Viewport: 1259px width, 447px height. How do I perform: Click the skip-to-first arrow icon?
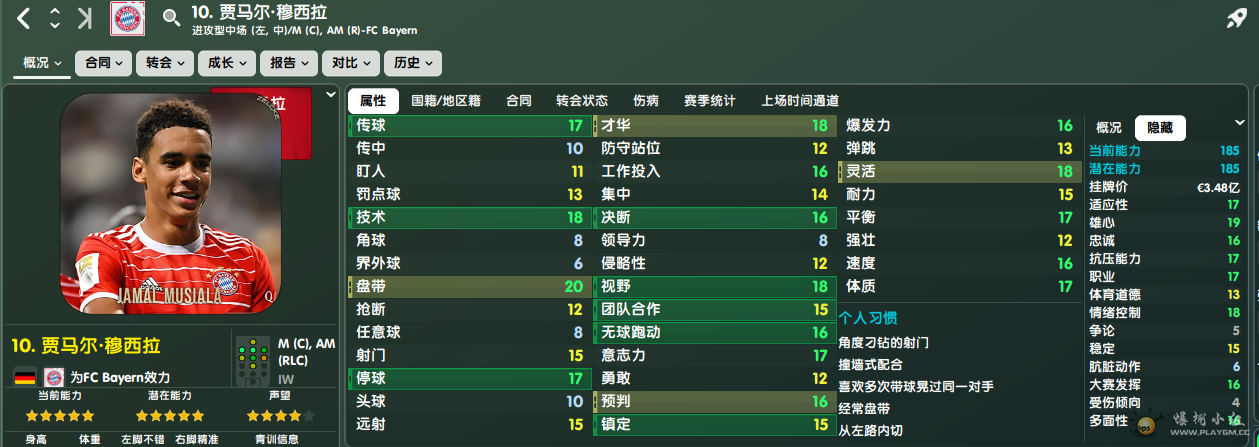(x=85, y=18)
